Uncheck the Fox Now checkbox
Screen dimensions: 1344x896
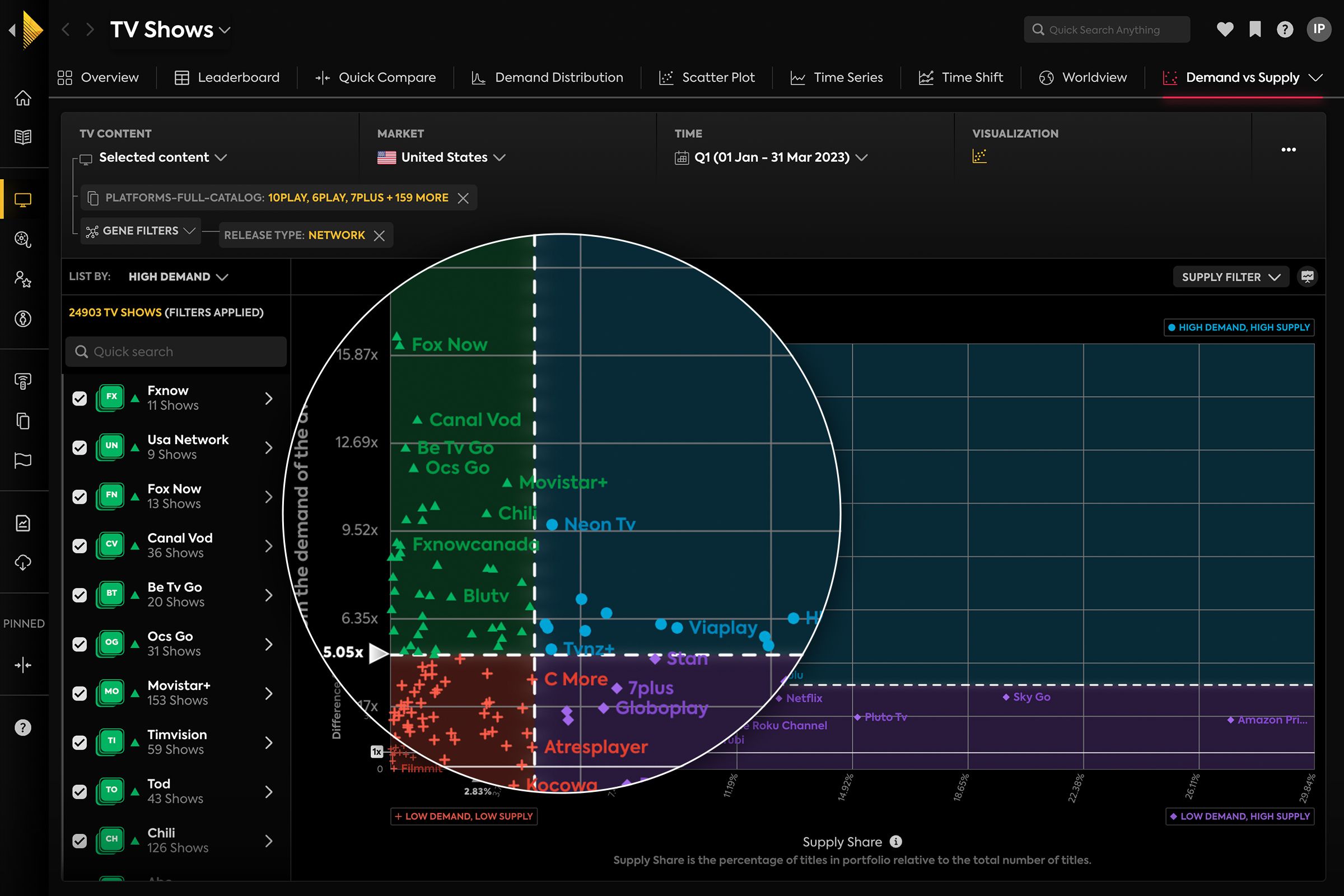click(80, 497)
